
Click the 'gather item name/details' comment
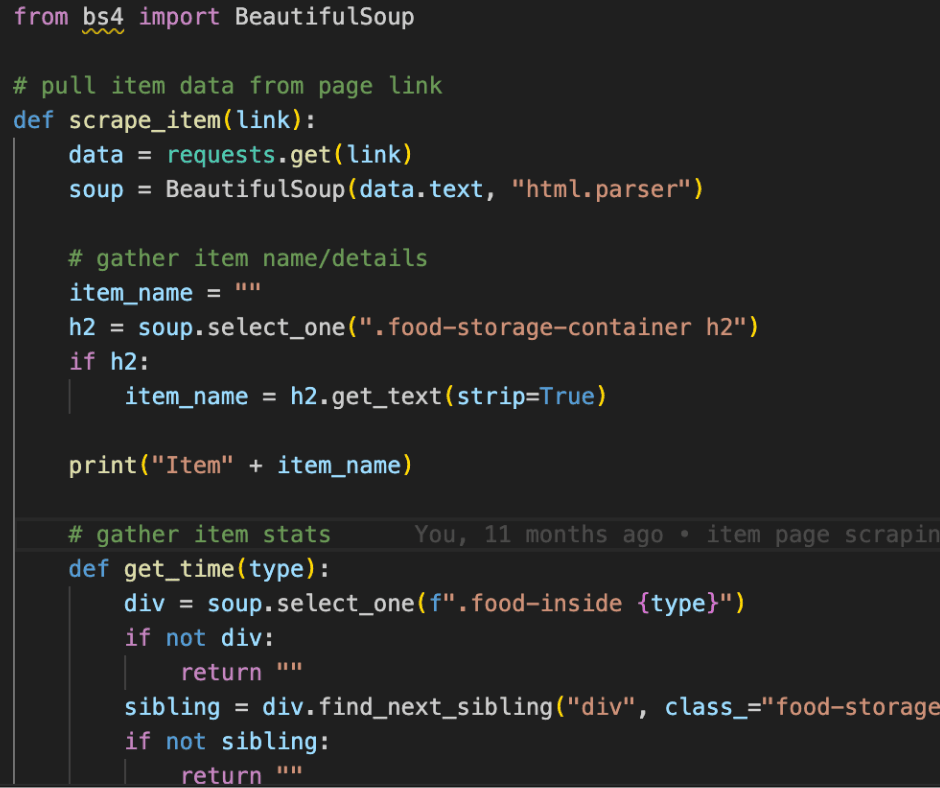pos(248,258)
